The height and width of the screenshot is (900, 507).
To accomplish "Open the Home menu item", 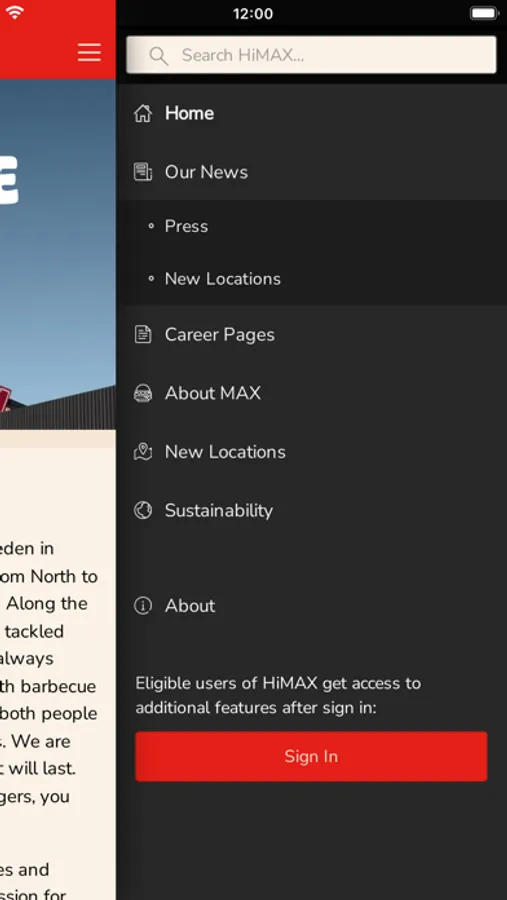I will [189, 113].
